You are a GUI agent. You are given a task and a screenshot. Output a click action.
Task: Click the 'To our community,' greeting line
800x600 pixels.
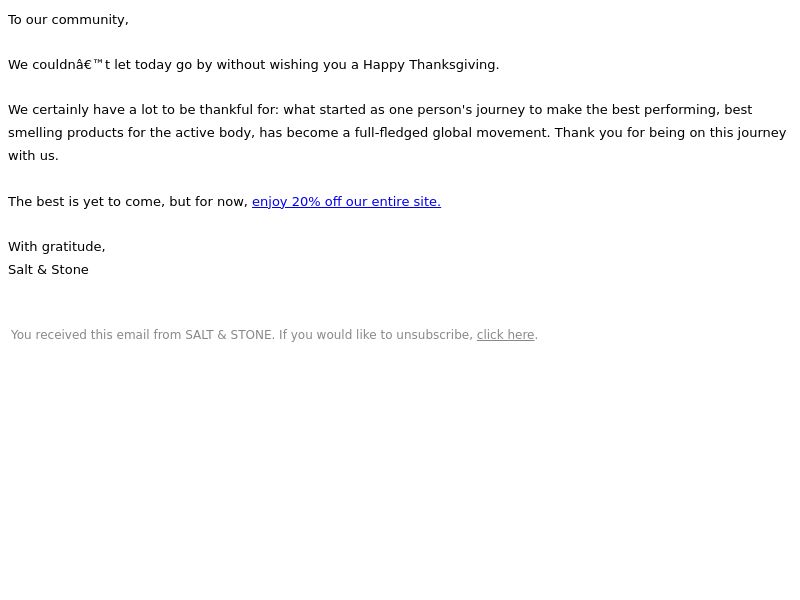tap(68, 19)
